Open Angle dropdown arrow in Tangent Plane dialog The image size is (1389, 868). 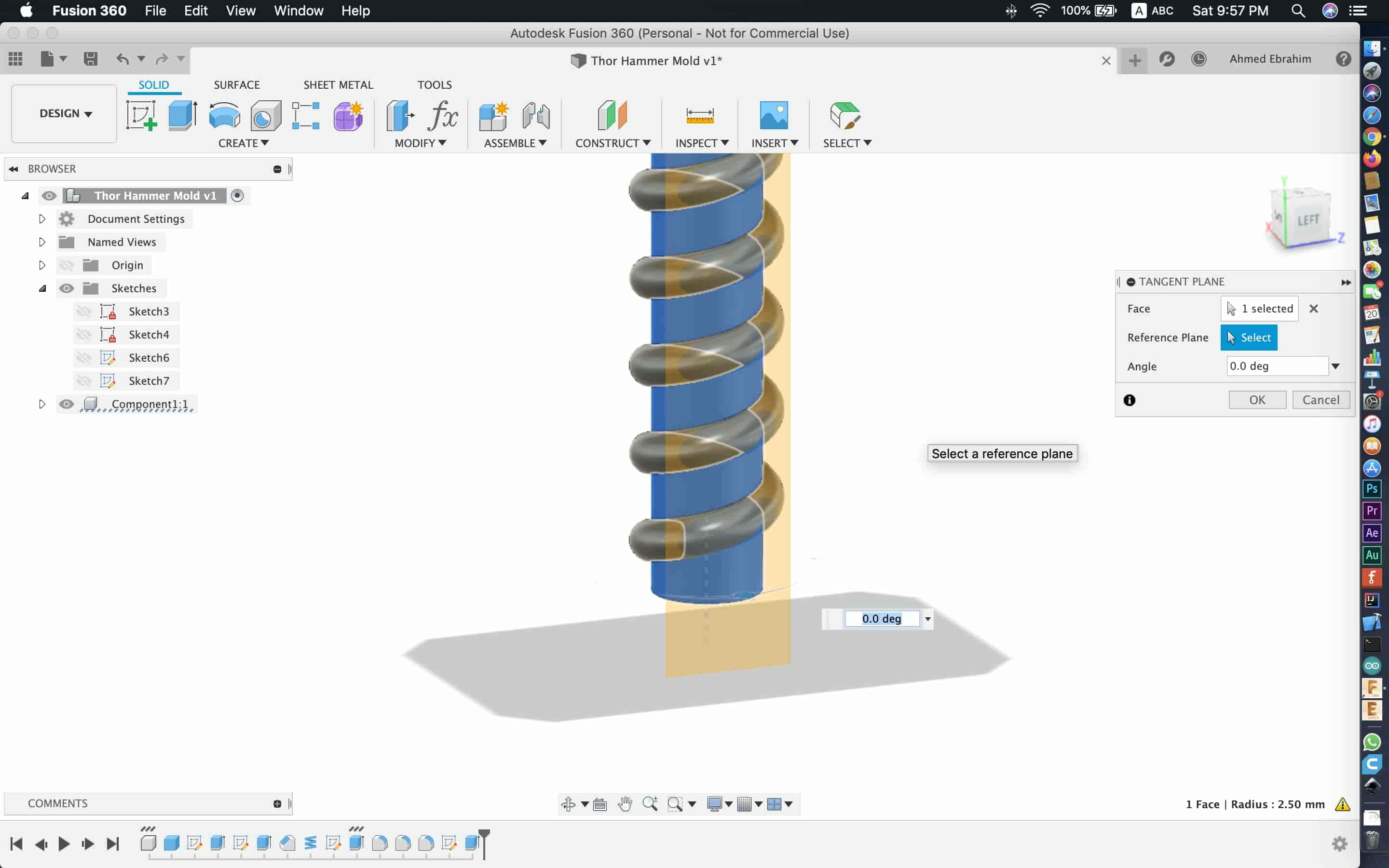click(x=1335, y=366)
